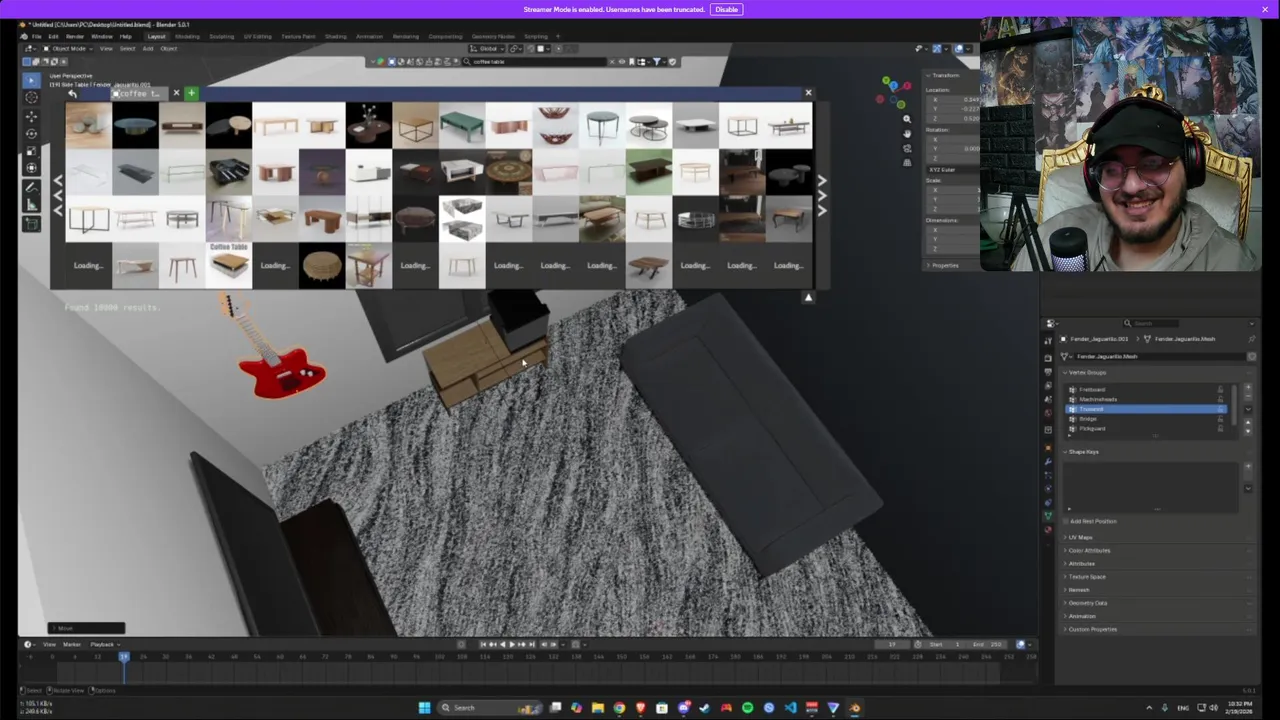Add a shape key with plus button

[x=1248, y=467]
